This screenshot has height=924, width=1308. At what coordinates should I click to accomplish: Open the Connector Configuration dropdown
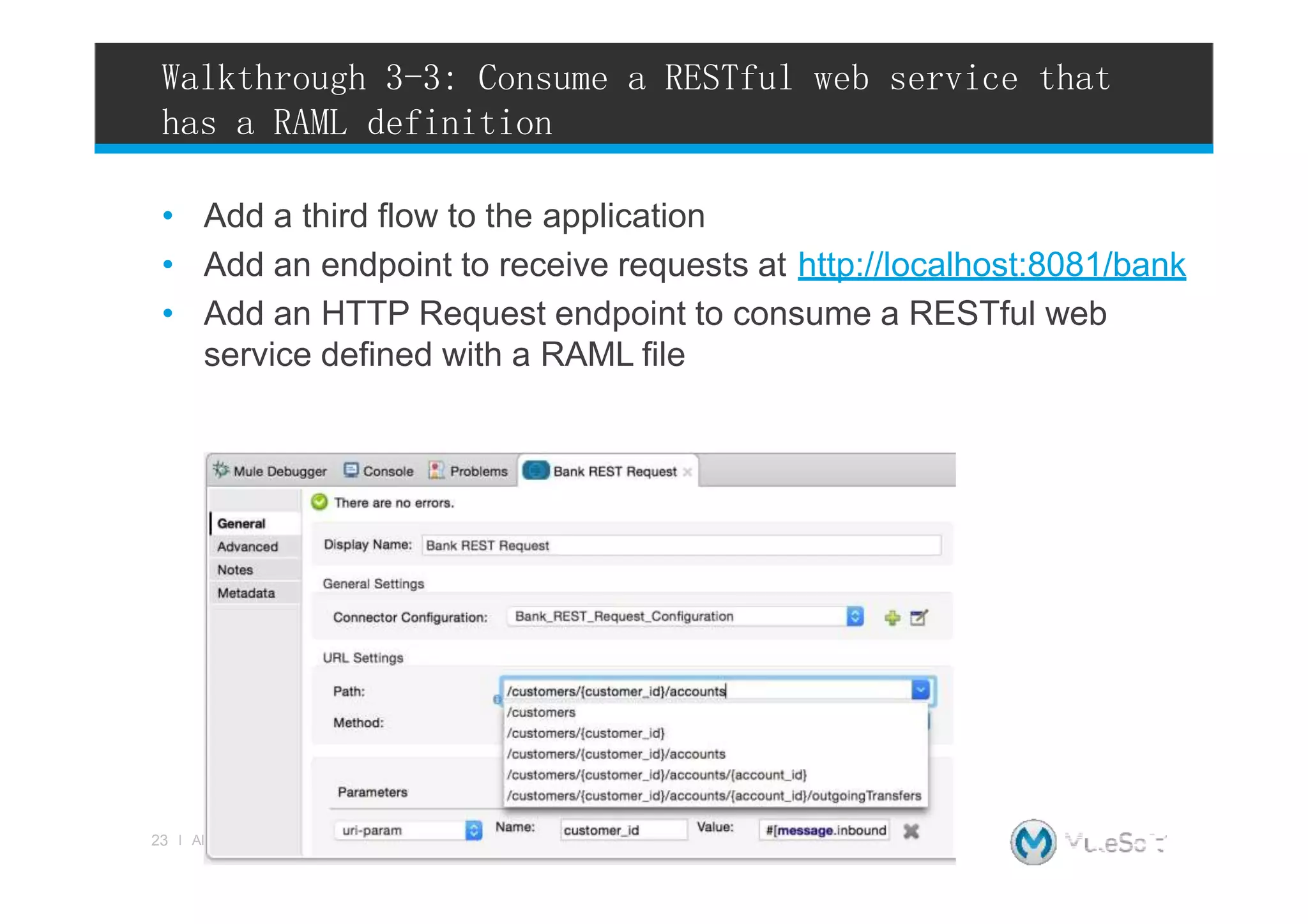coord(686,616)
